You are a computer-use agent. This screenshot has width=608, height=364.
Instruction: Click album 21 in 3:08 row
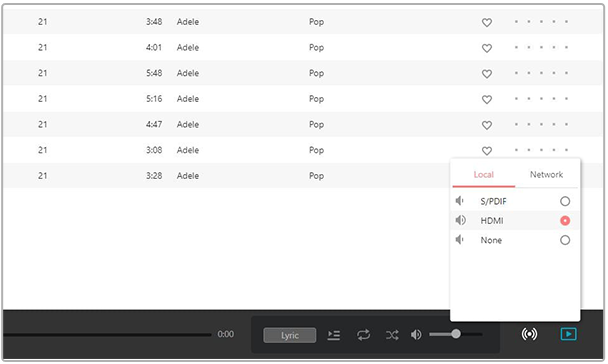click(43, 150)
